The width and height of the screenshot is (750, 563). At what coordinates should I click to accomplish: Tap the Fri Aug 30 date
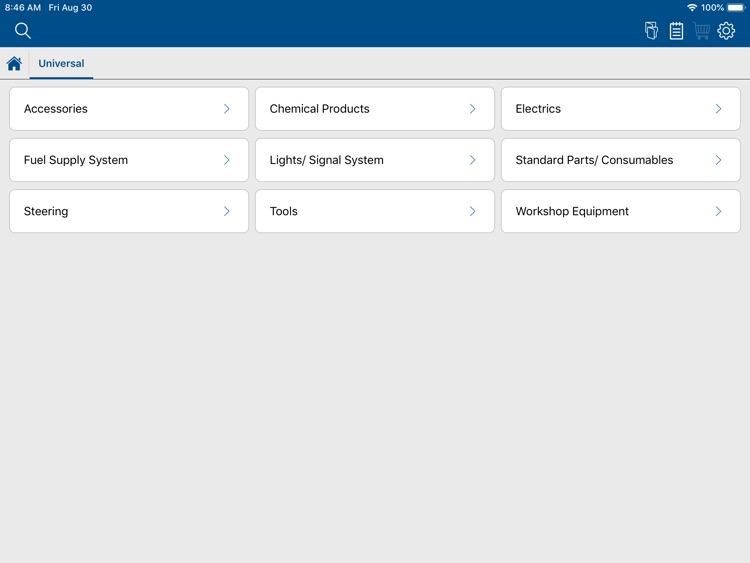pos(70,8)
